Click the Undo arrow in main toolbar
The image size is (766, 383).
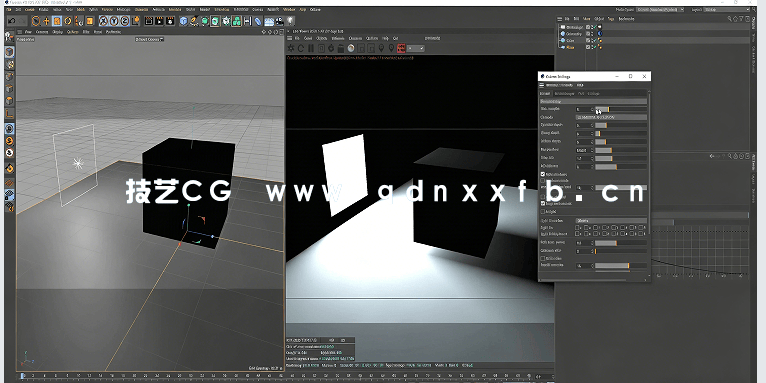tap(12, 21)
